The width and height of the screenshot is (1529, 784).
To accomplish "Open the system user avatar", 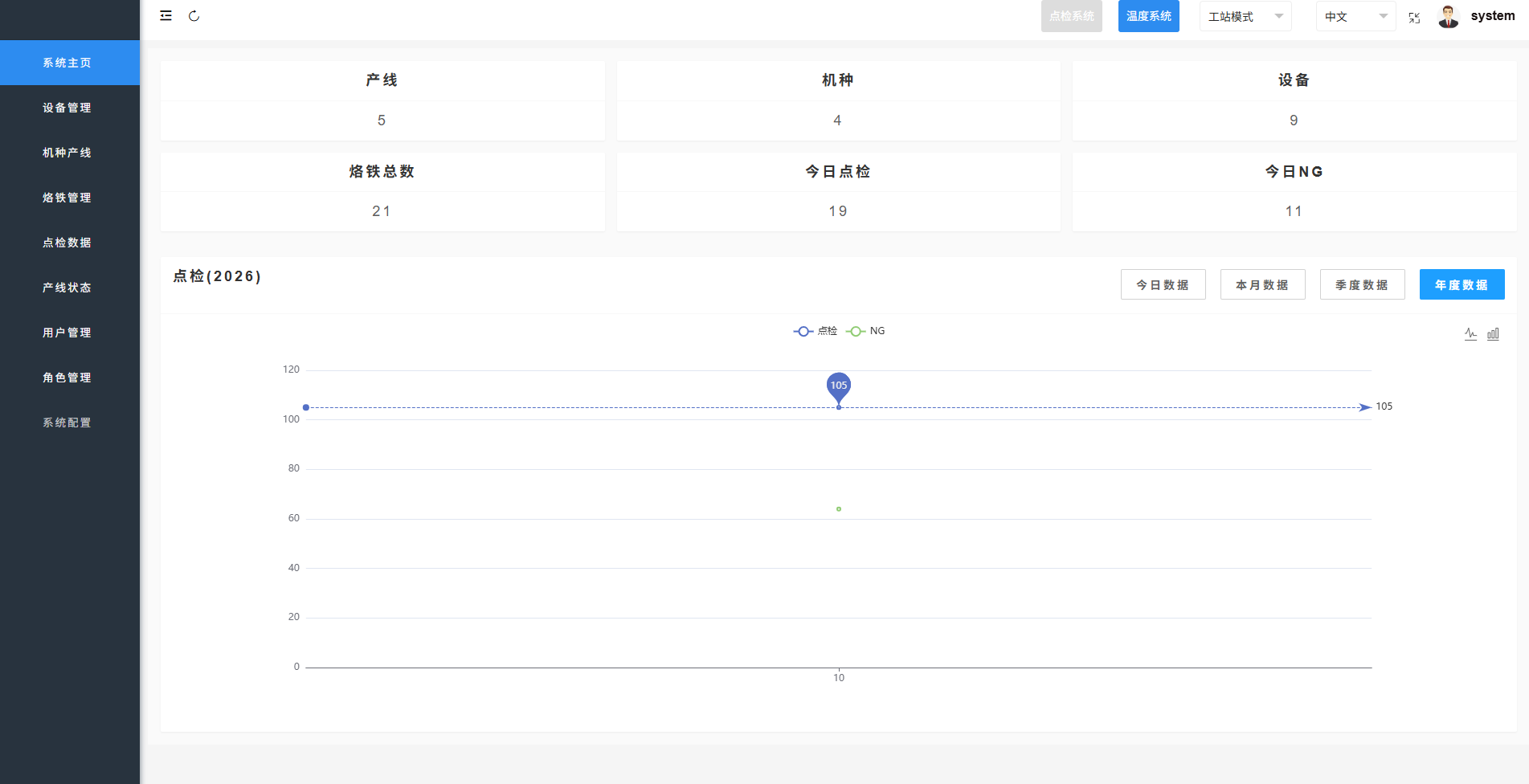I will pyautogui.click(x=1449, y=16).
